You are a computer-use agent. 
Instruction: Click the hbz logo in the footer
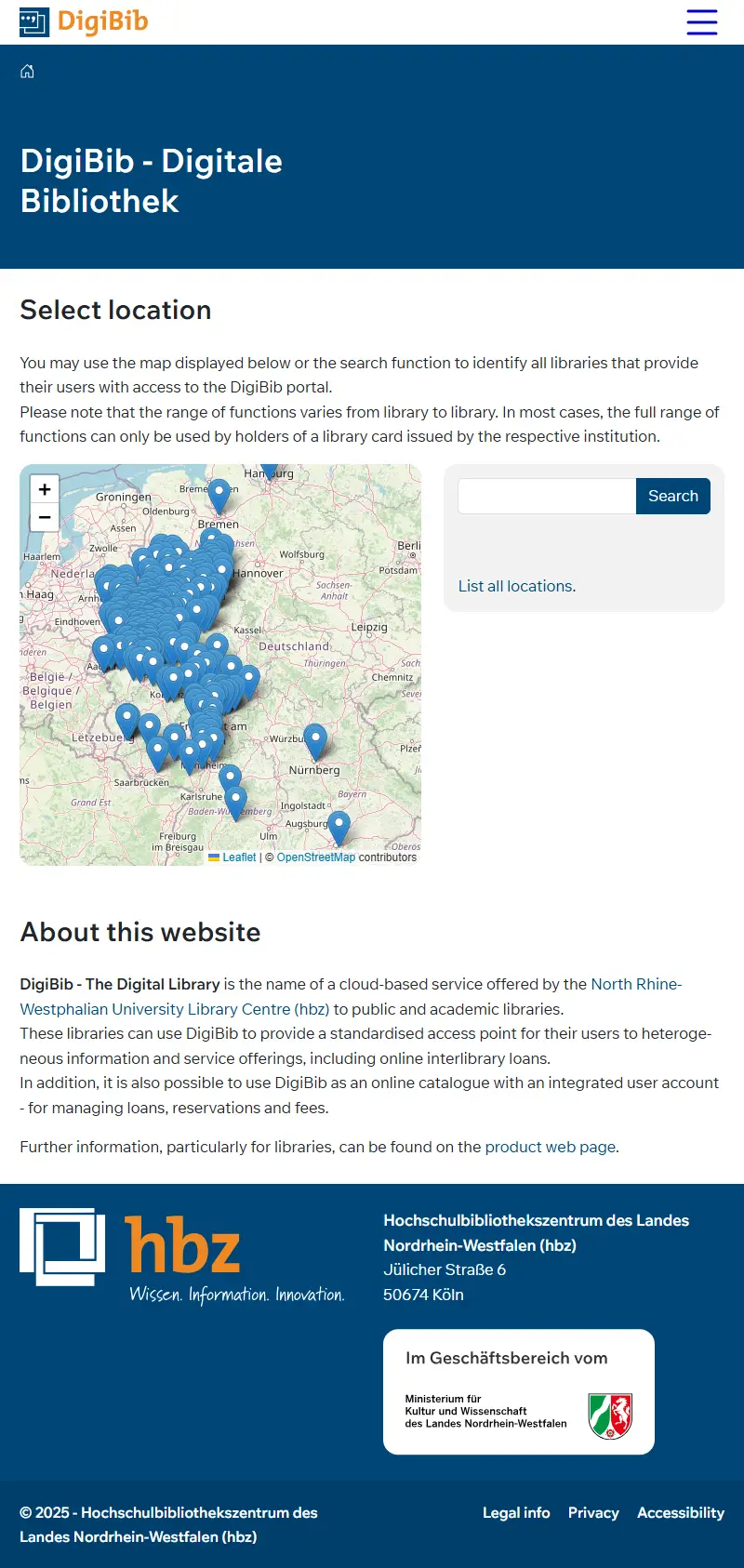(x=182, y=1256)
